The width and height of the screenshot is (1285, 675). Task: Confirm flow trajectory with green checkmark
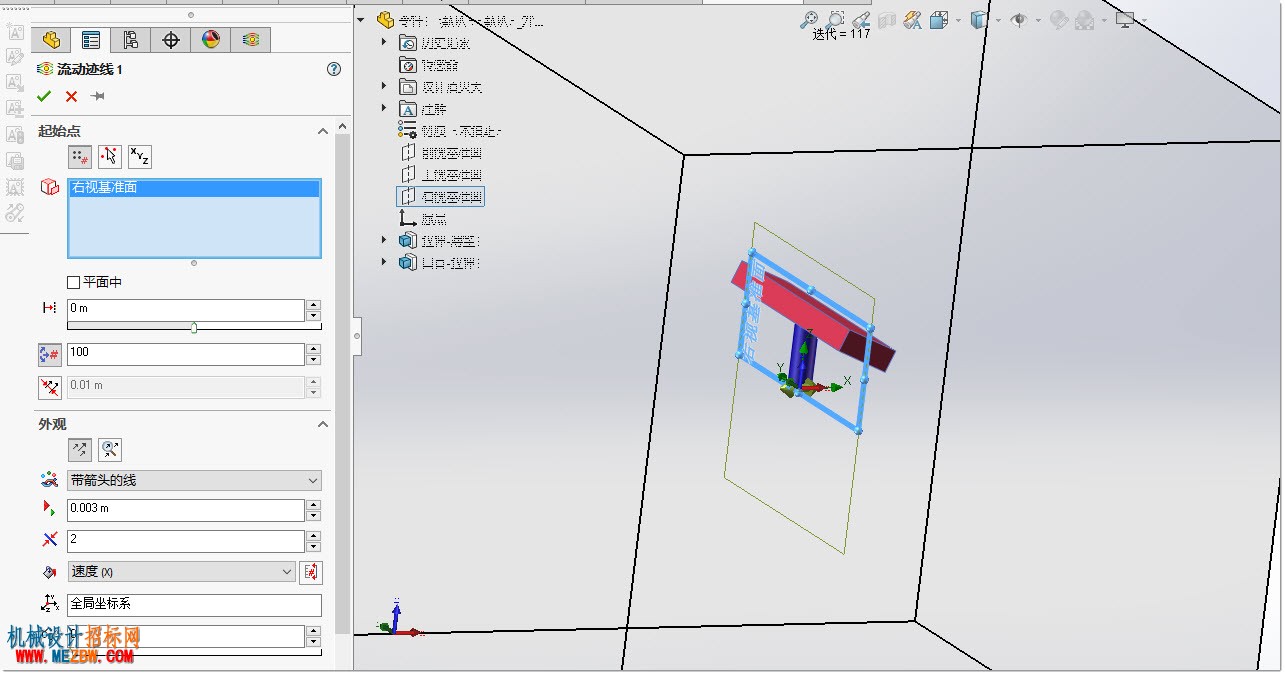[43, 96]
